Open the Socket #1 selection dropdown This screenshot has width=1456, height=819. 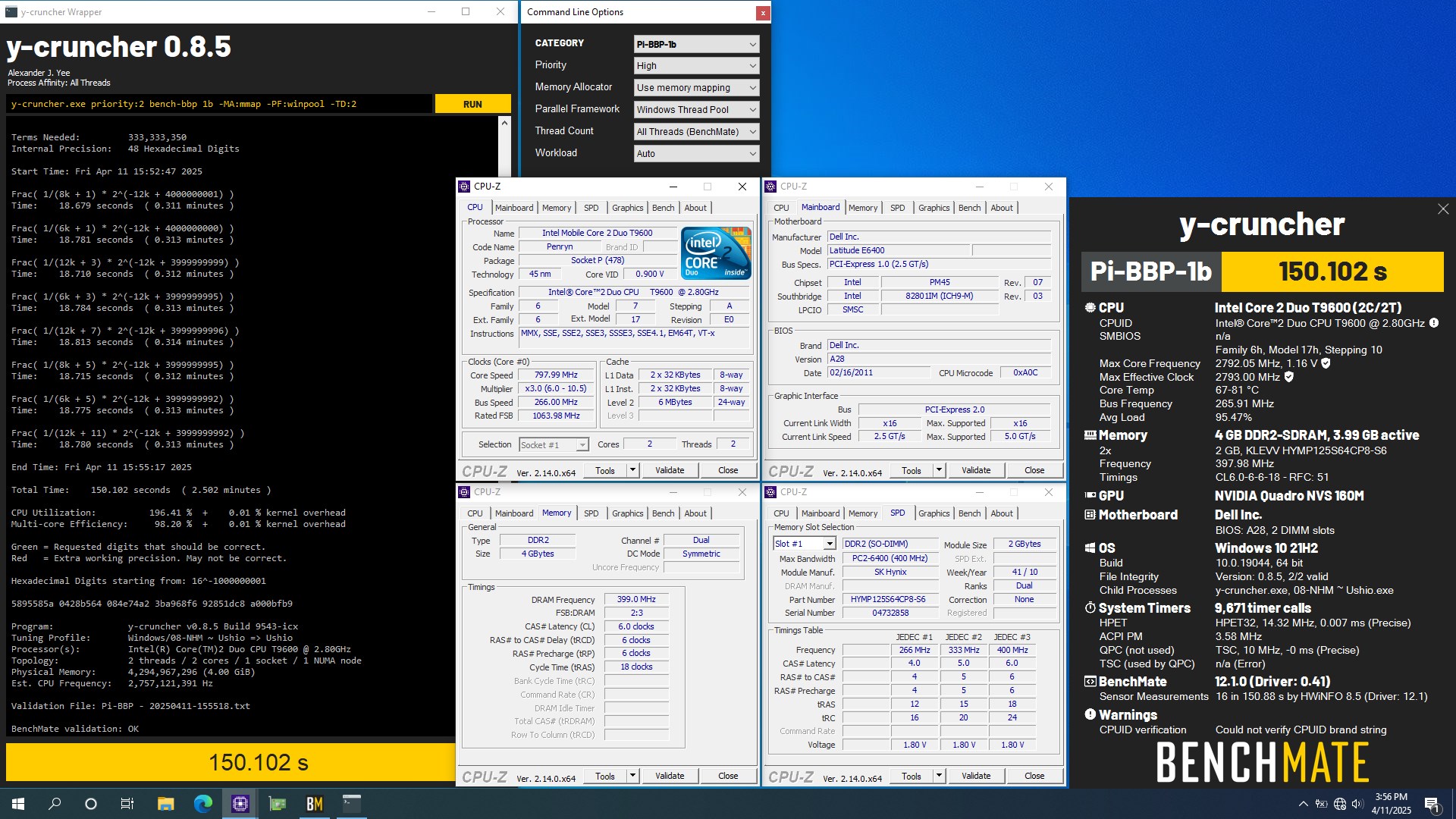click(x=554, y=445)
